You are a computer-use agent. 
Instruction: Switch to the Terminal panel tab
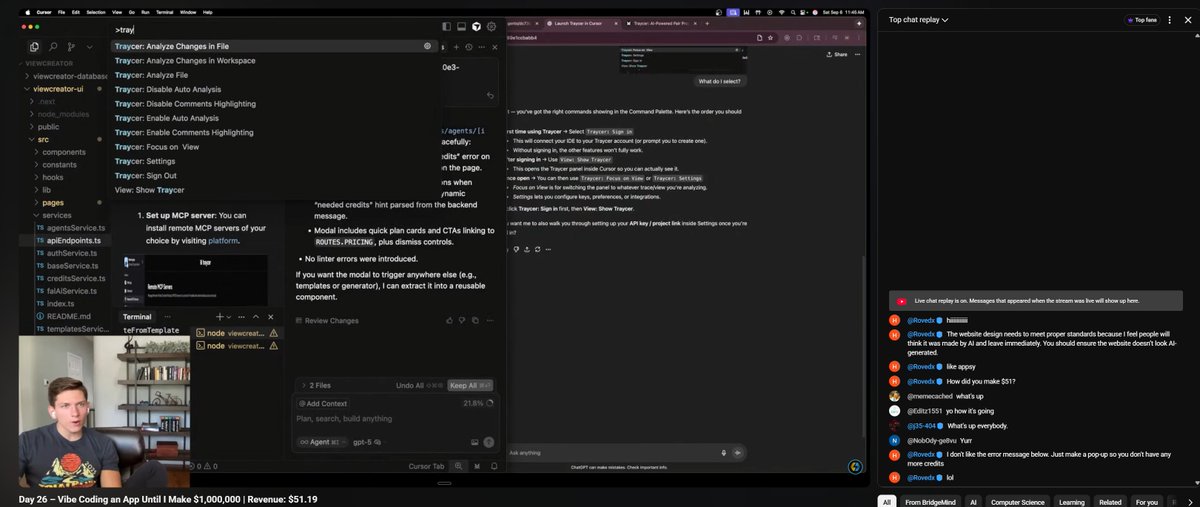coord(137,316)
